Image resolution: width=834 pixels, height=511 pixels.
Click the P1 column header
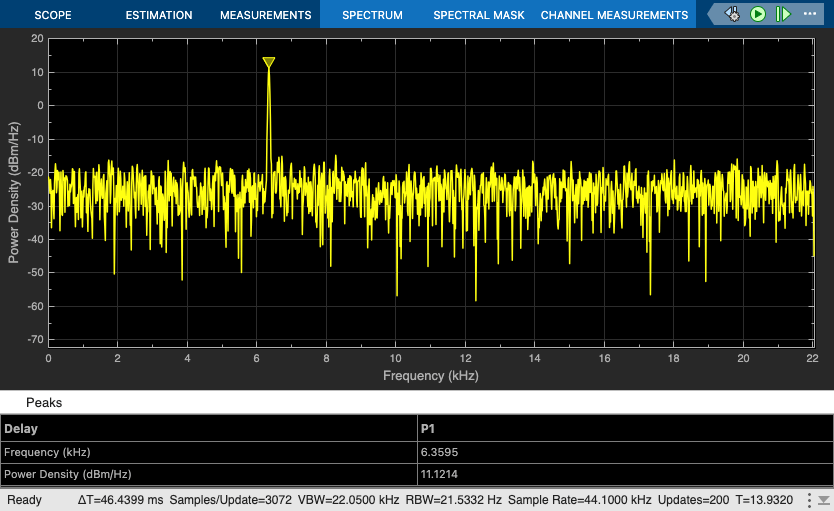point(430,428)
